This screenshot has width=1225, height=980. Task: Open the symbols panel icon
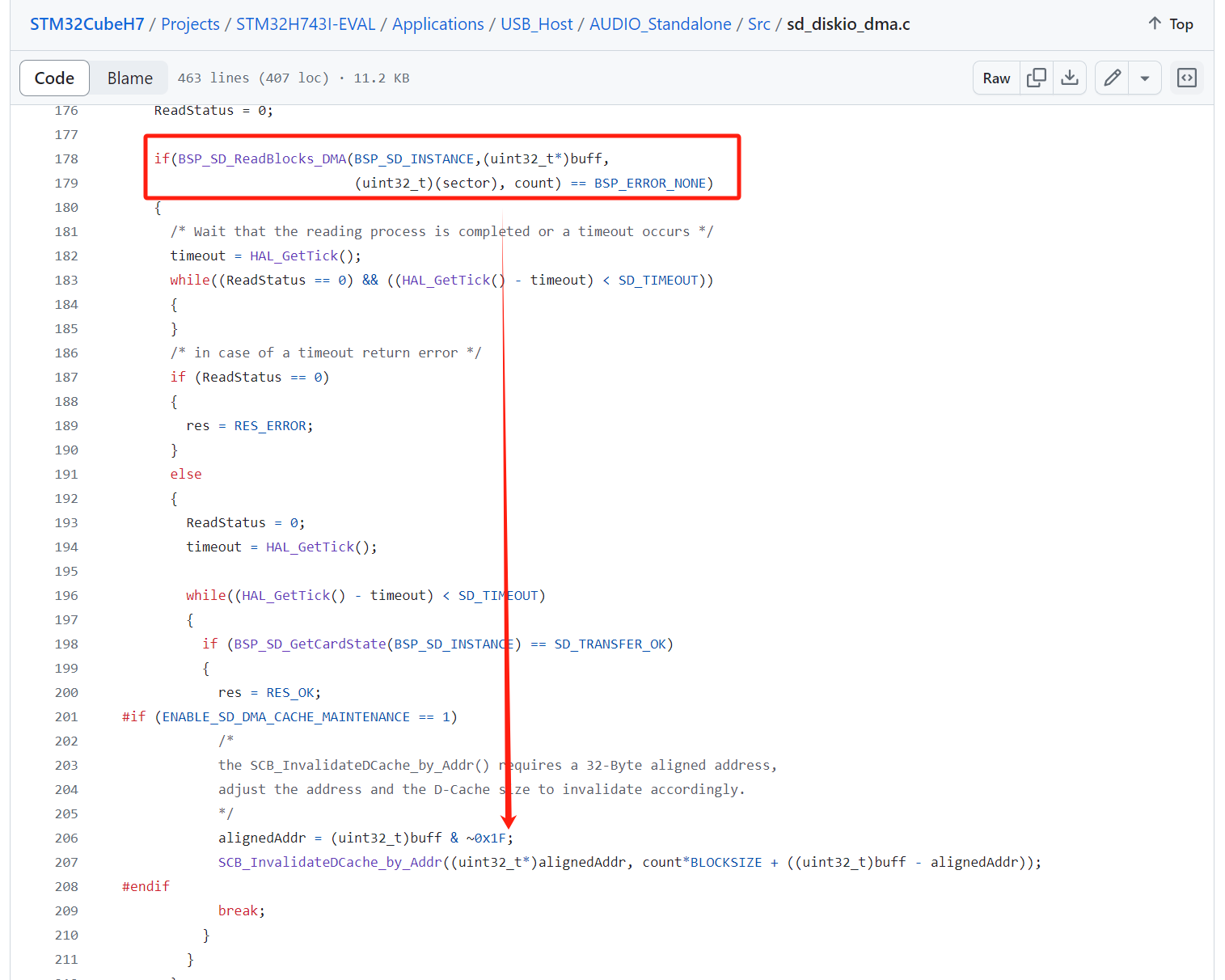click(x=1186, y=78)
